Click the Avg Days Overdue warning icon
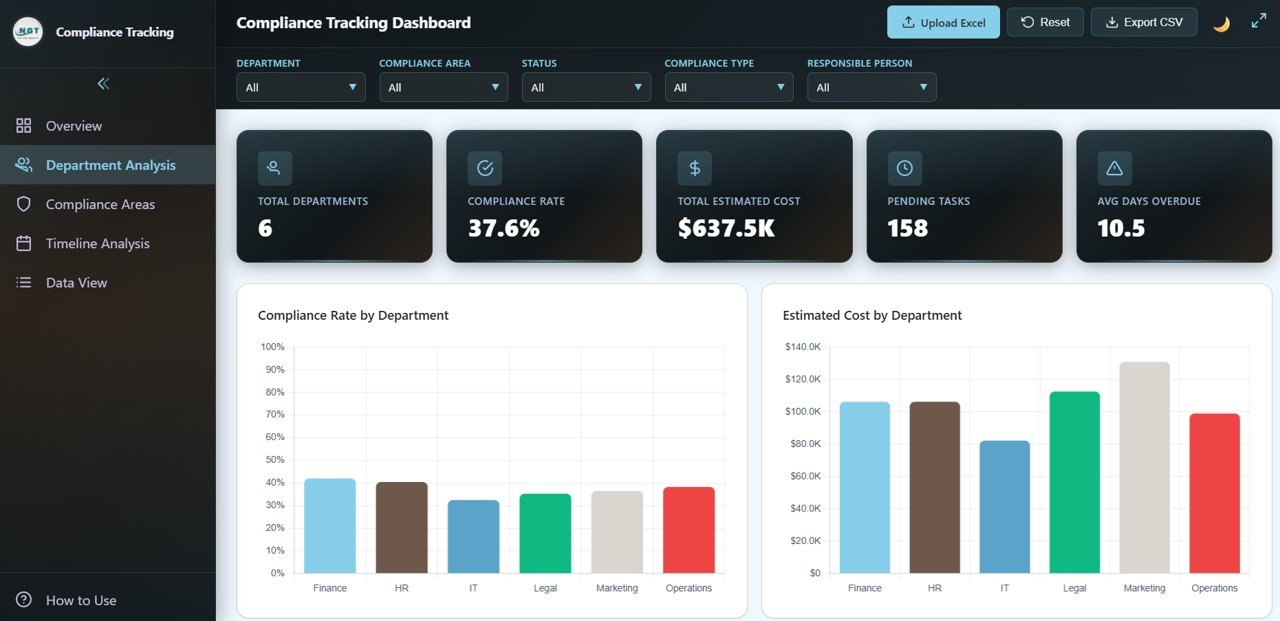Image resolution: width=1280 pixels, height=621 pixels. [x=1114, y=168]
